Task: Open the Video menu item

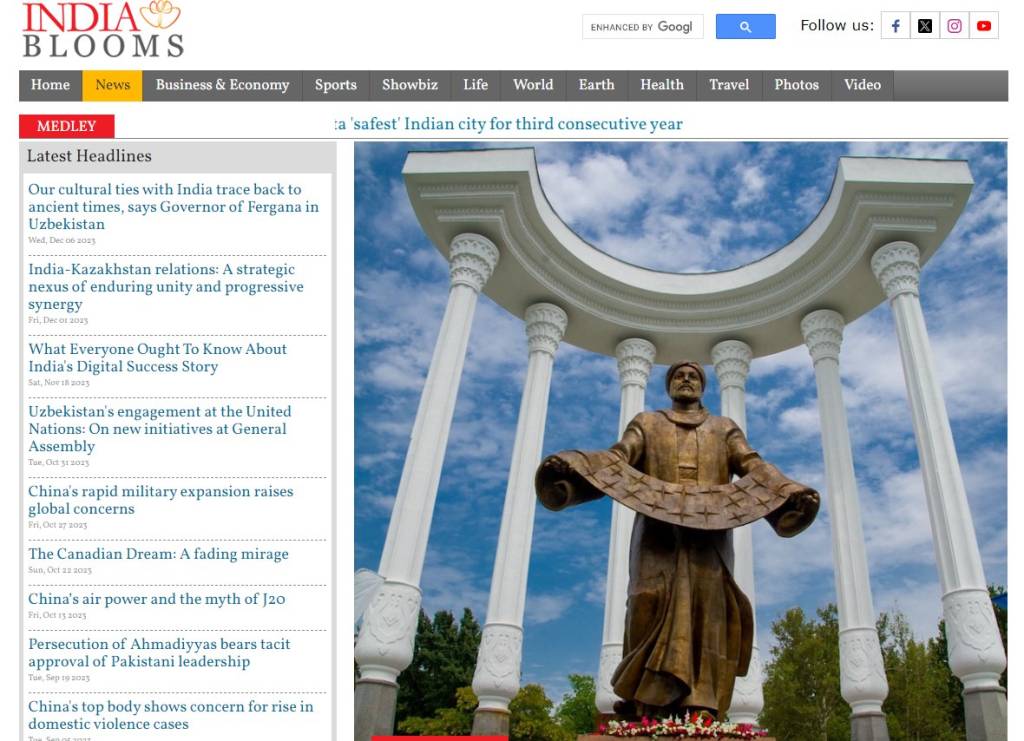Action: [862, 85]
